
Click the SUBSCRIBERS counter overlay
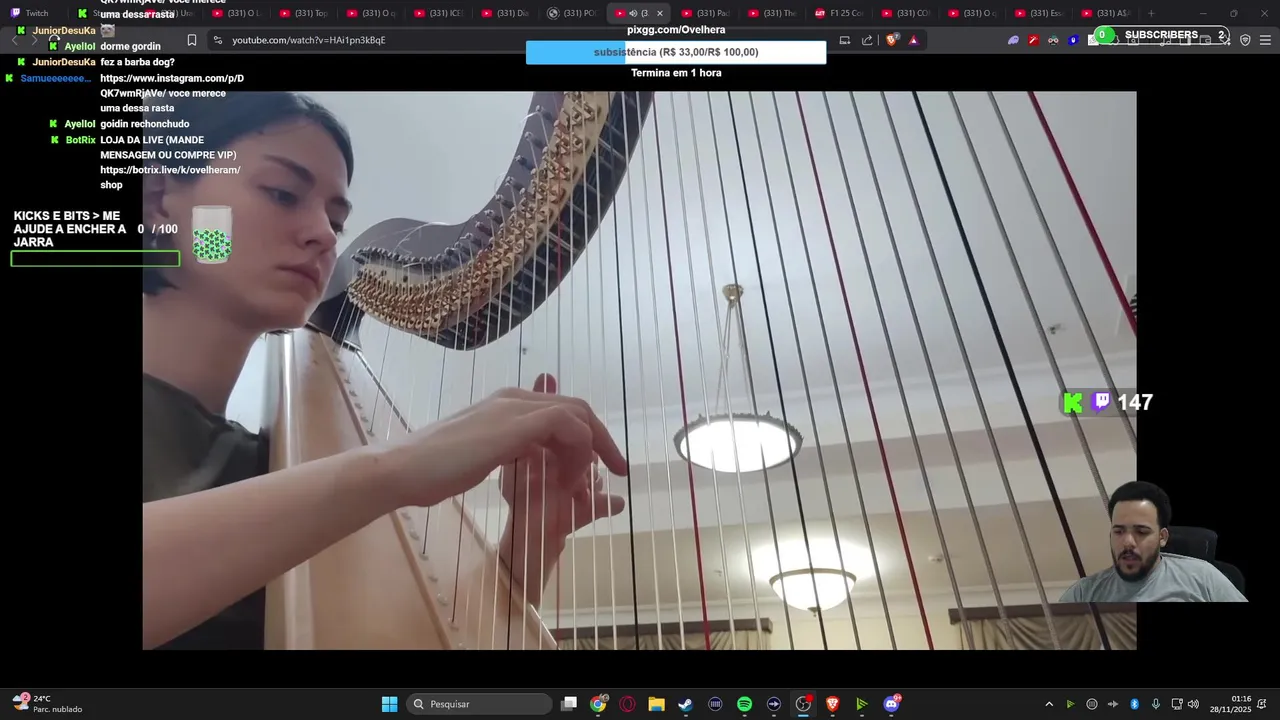pyautogui.click(x=1160, y=35)
